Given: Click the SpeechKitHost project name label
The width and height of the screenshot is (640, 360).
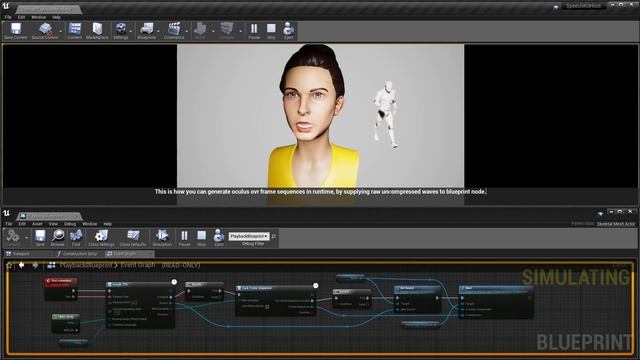Looking at the screenshot, I should (x=583, y=6).
